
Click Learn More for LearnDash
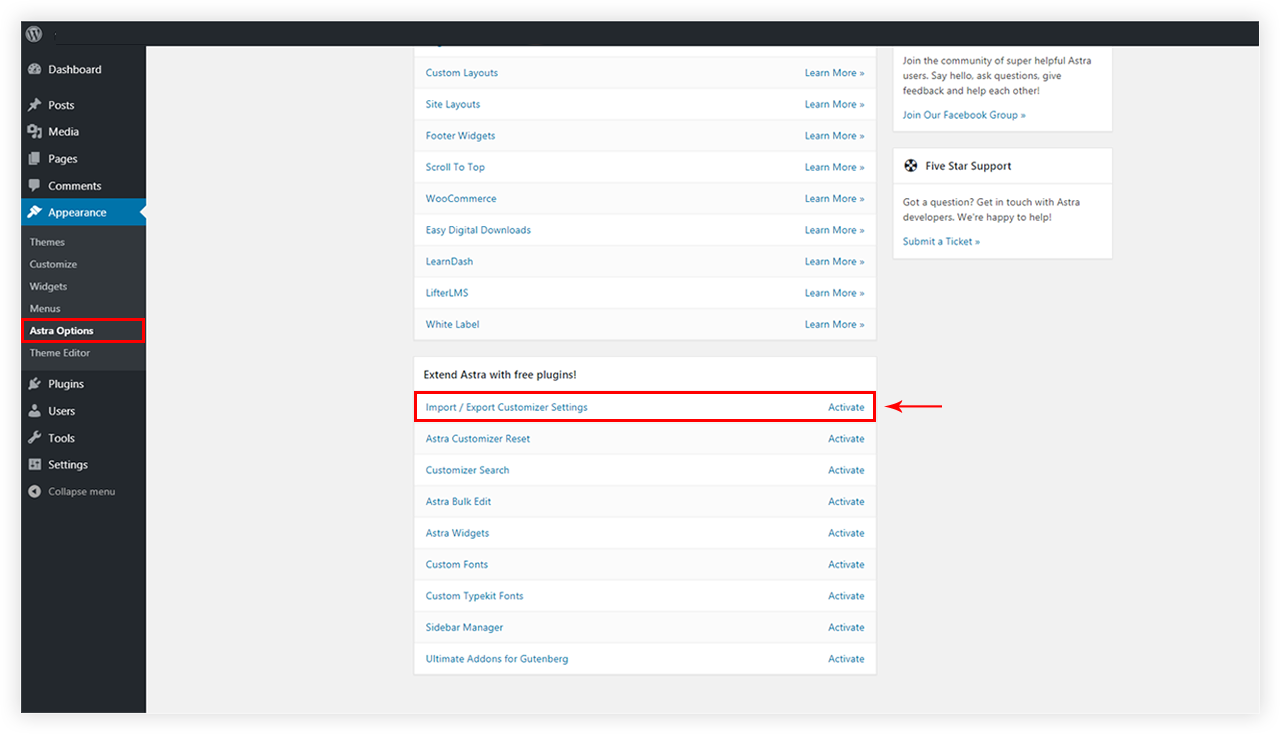coord(834,262)
